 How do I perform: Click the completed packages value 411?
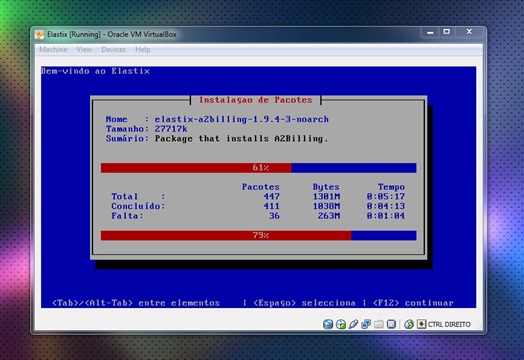tap(271, 206)
